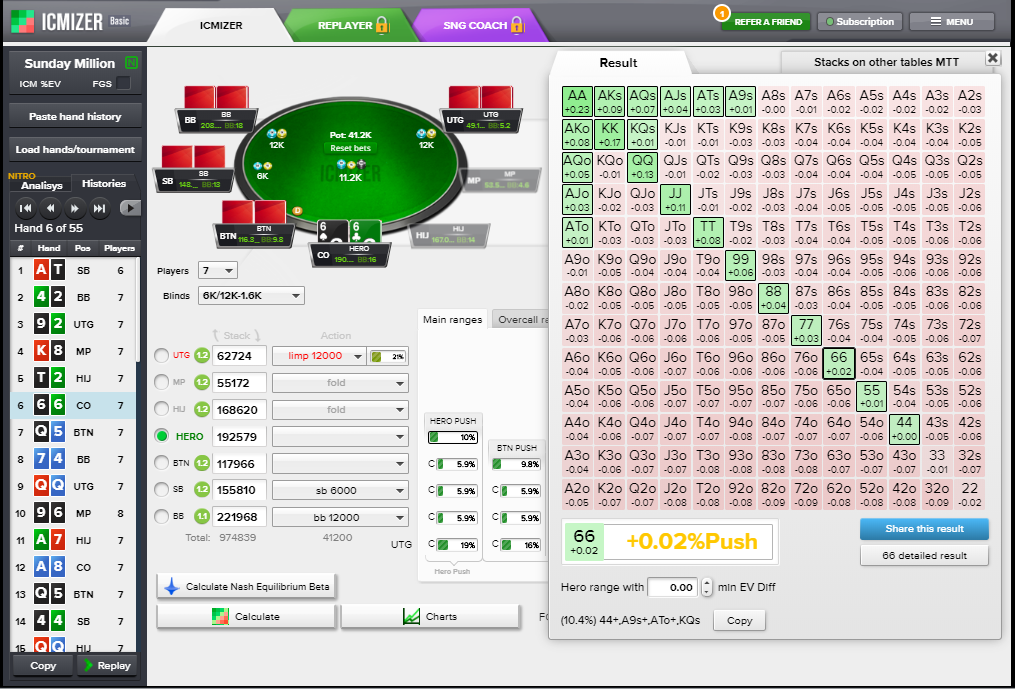Jump to the first hand in Histories
1015x689 pixels.
[x=26, y=209]
